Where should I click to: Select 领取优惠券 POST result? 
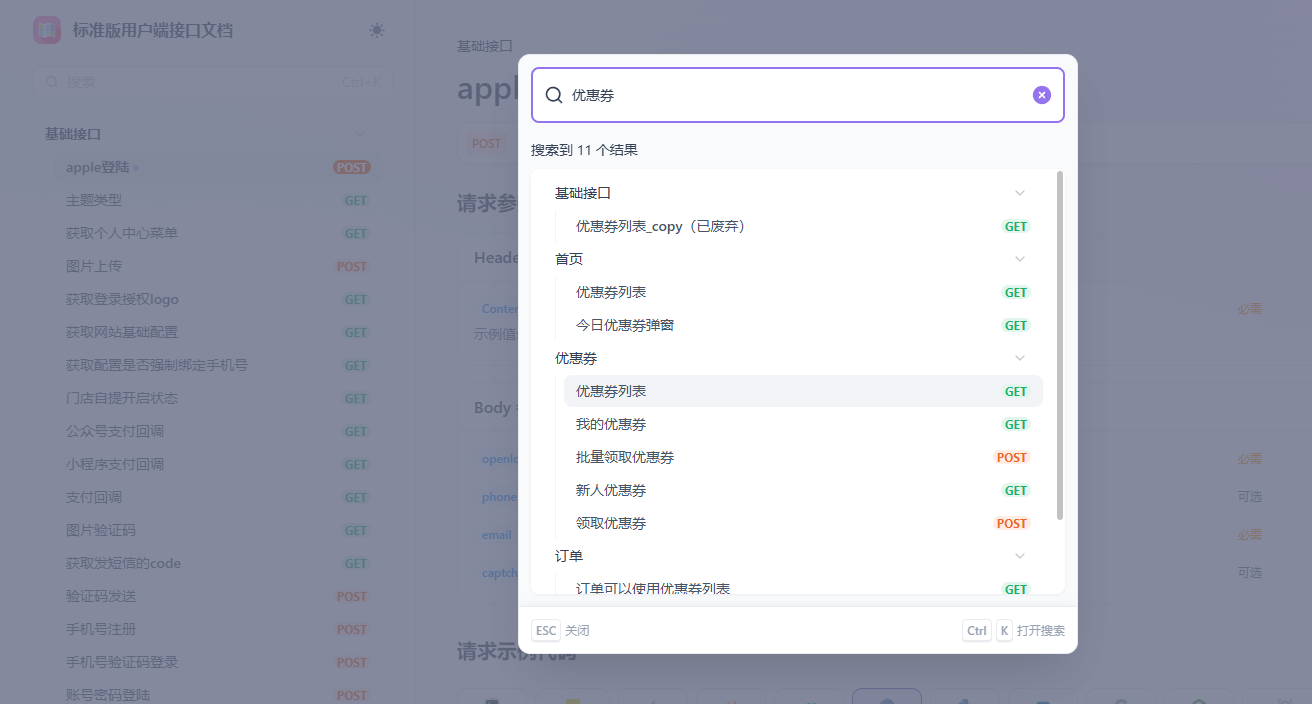click(611, 523)
